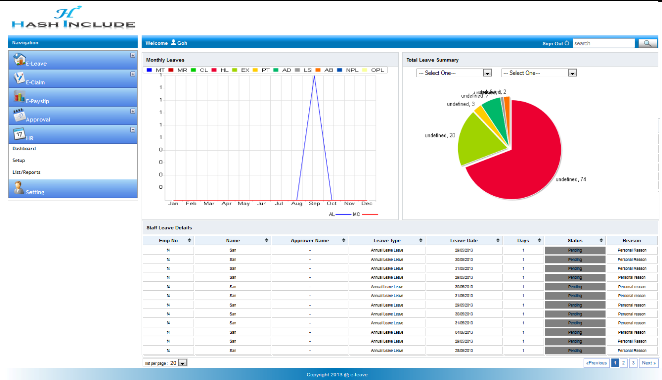
Task: Sort by Approver Name column arrows
Action: click(343, 240)
